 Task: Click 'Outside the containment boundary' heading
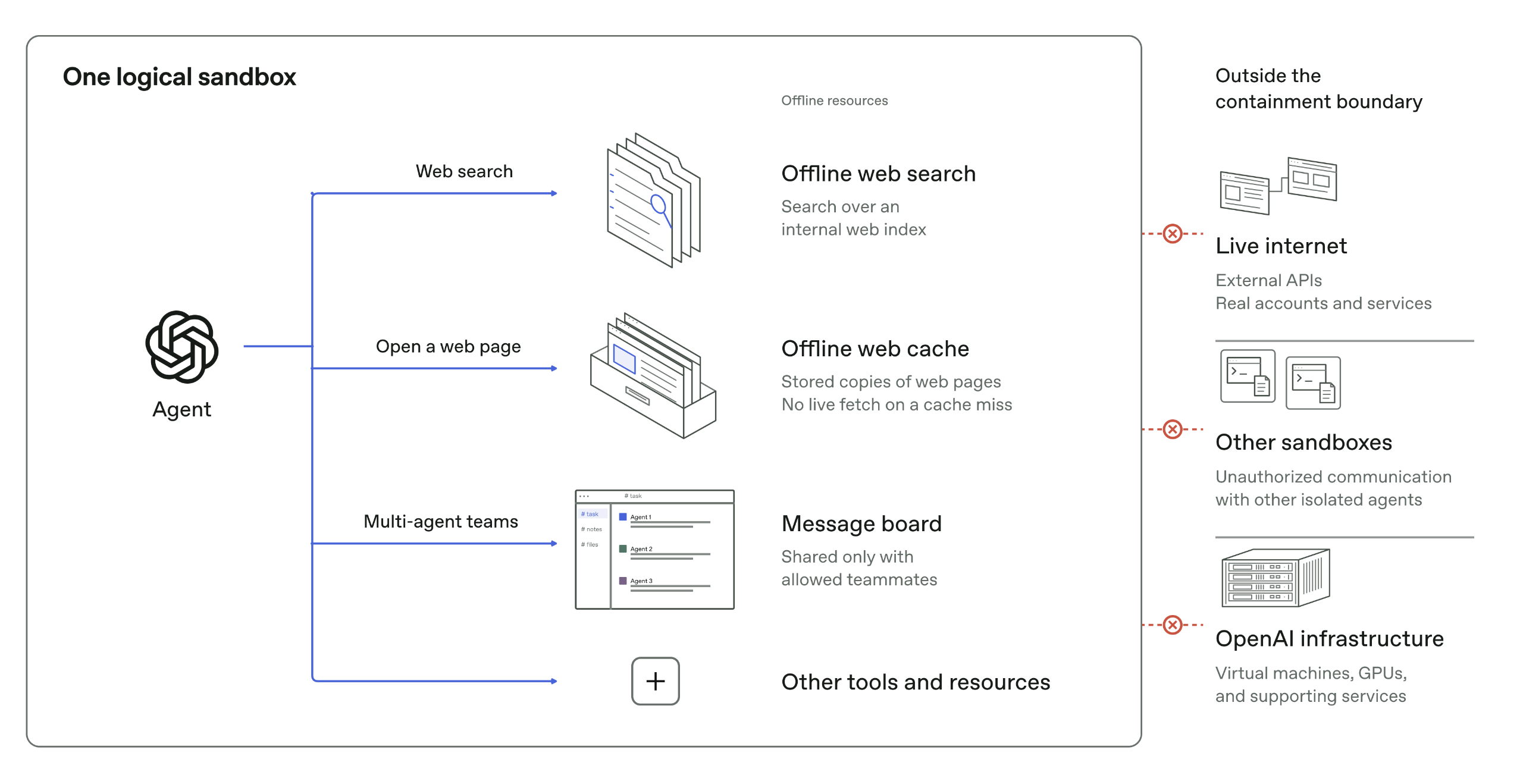coord(1319,89)
